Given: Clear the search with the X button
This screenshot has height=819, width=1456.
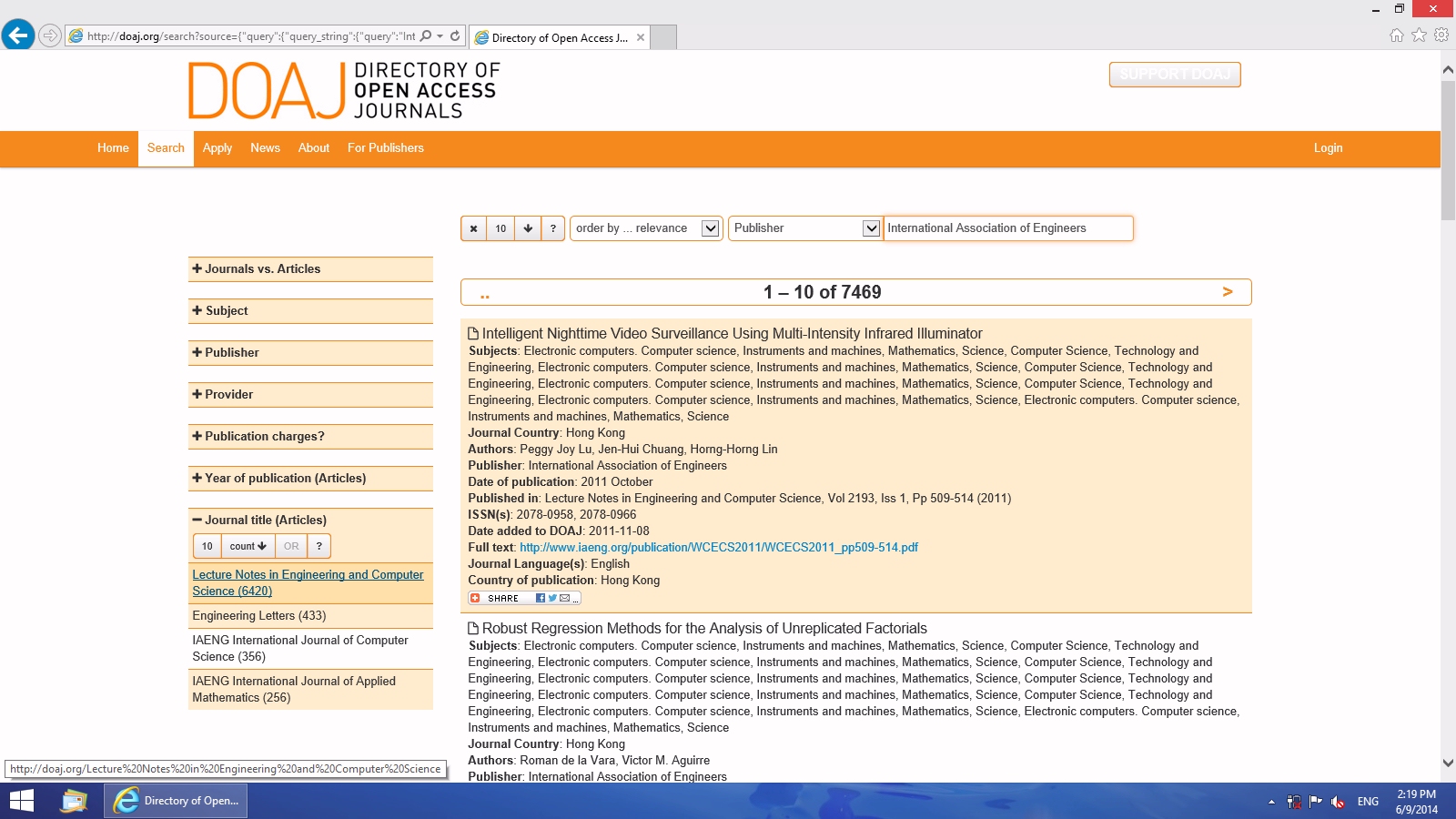Looking at the screenshot, I should pyautogui.click(x=473, y=228).
